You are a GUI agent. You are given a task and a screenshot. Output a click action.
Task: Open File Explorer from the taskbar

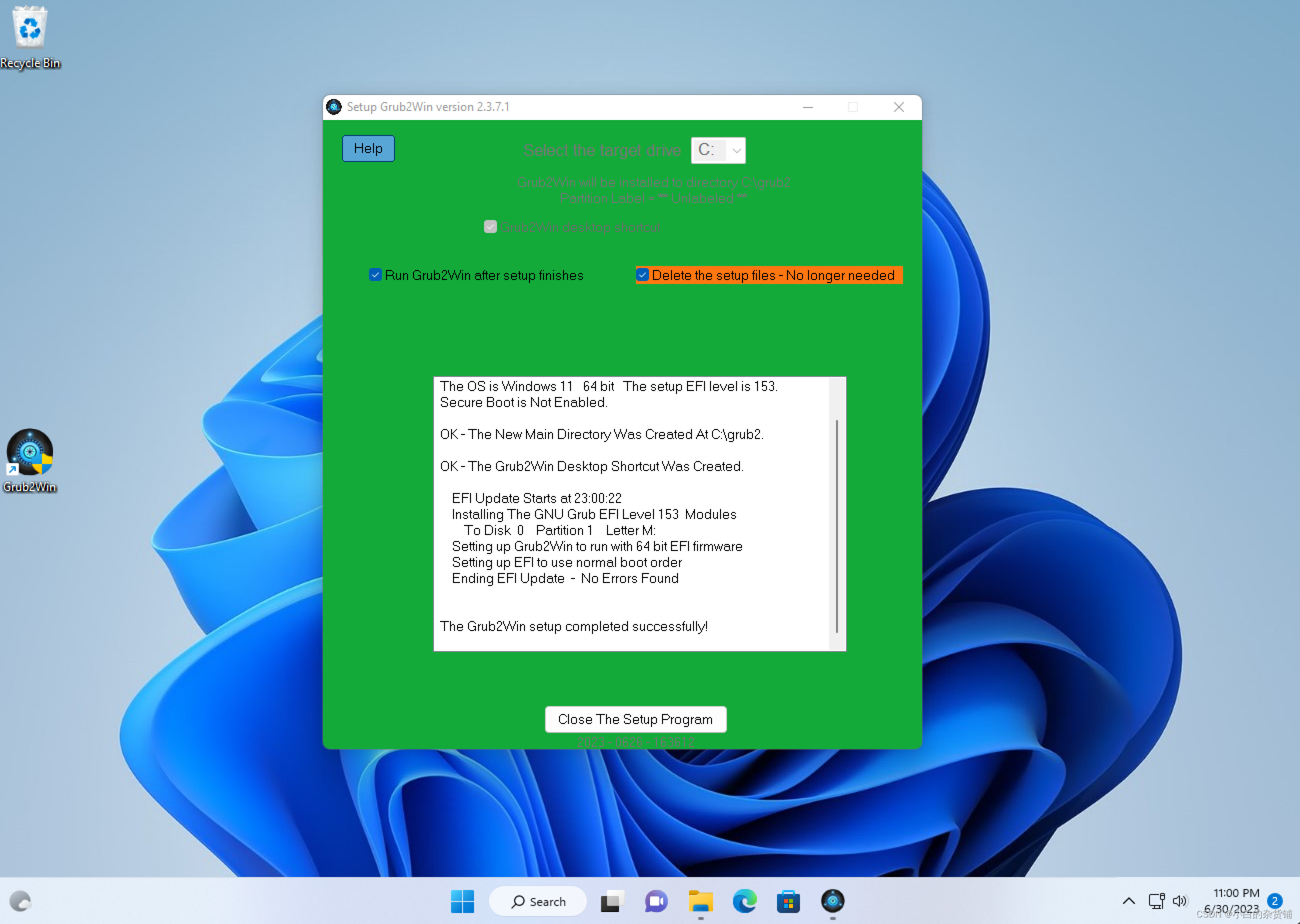[700, 901]
